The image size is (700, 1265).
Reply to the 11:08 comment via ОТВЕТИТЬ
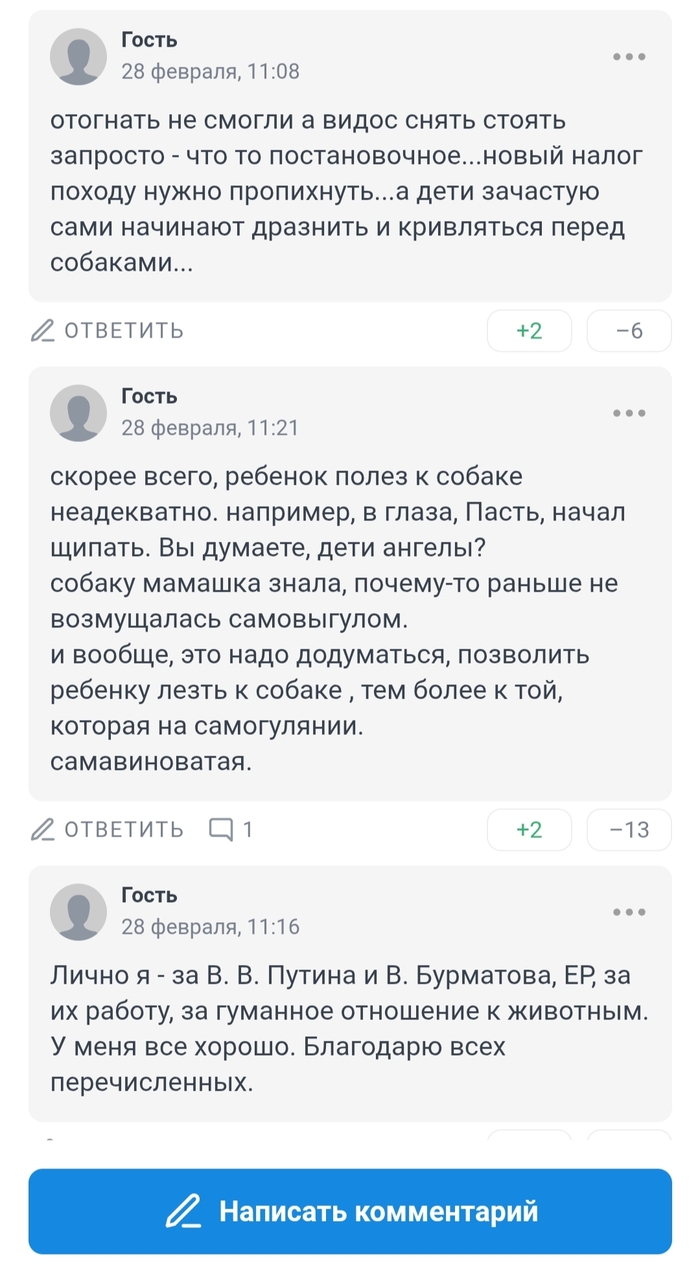pos(108,331)
